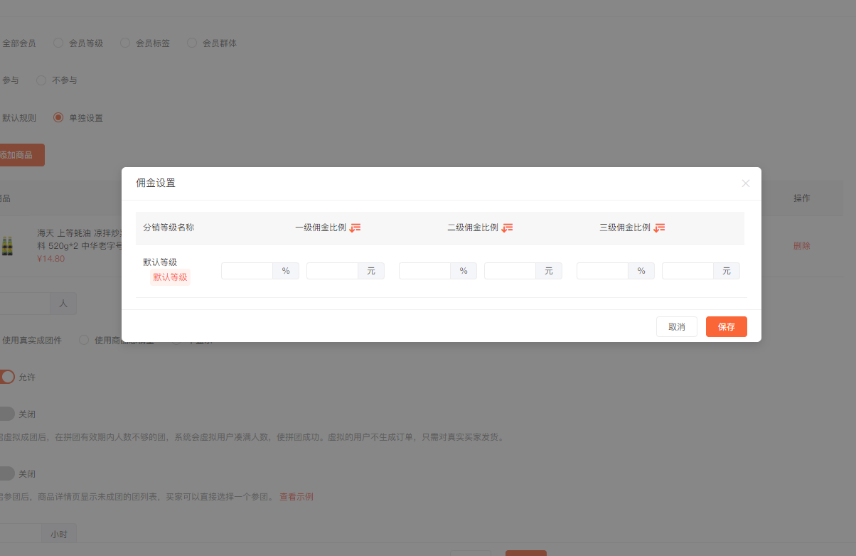Focus the first-level commission yuan field
The width and height of the screenshot is (856, 556).
click(332, 271)
